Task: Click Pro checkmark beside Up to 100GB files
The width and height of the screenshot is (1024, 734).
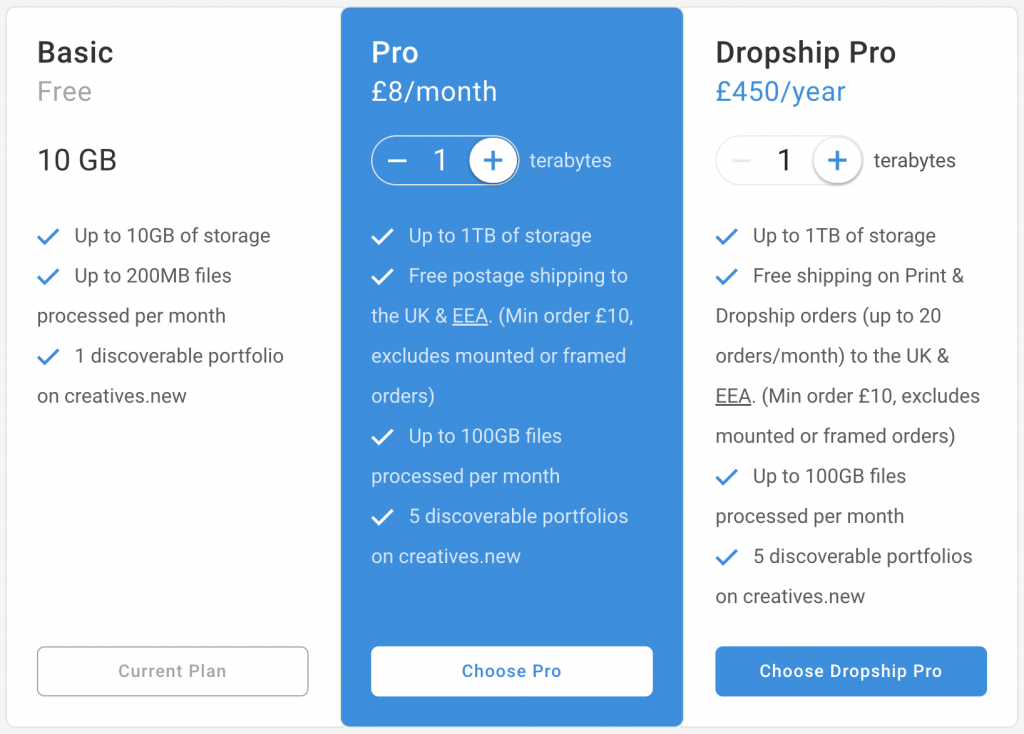Action: [383, 437]
